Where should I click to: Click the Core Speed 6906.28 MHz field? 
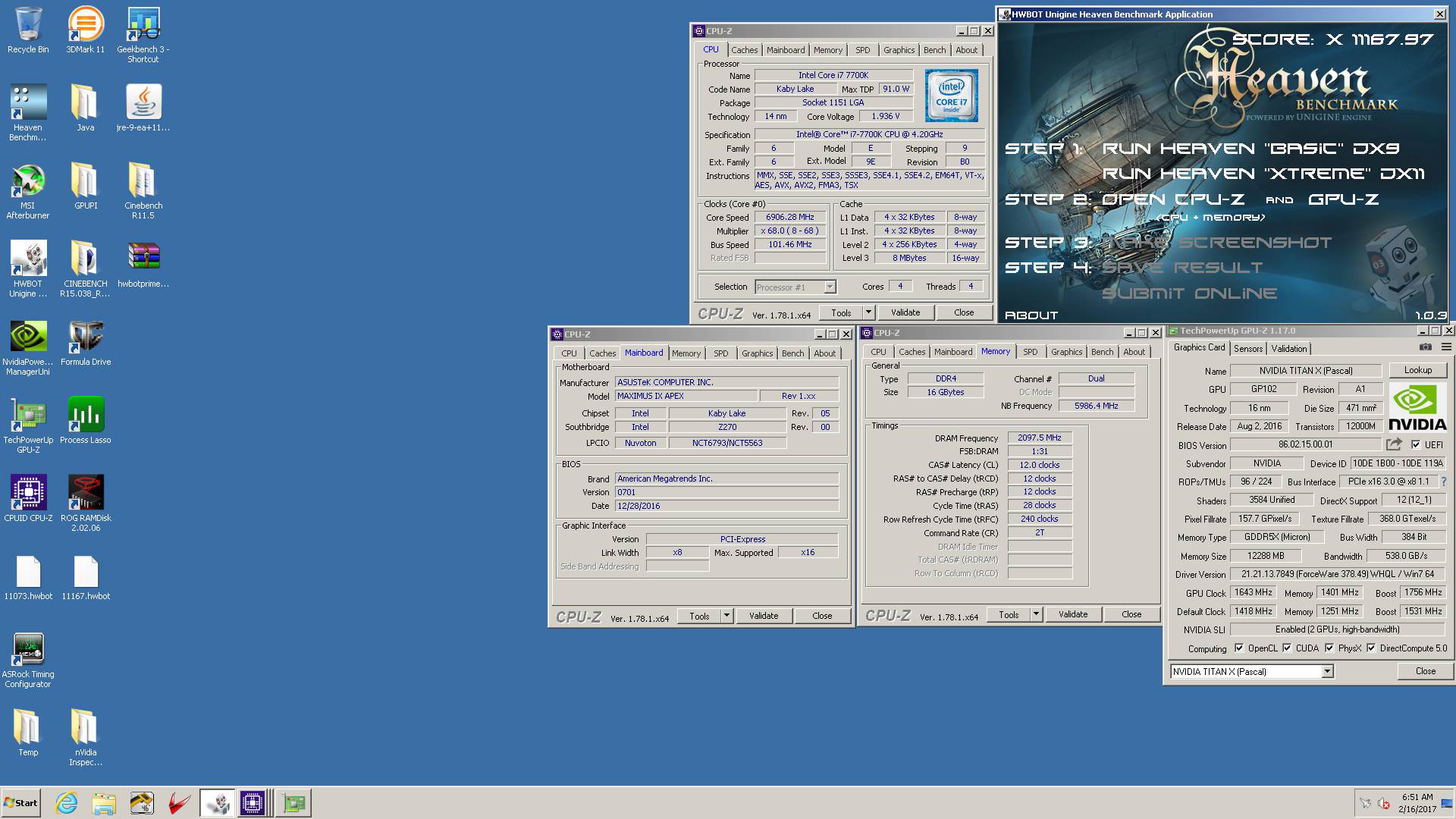tap(790, 217)
